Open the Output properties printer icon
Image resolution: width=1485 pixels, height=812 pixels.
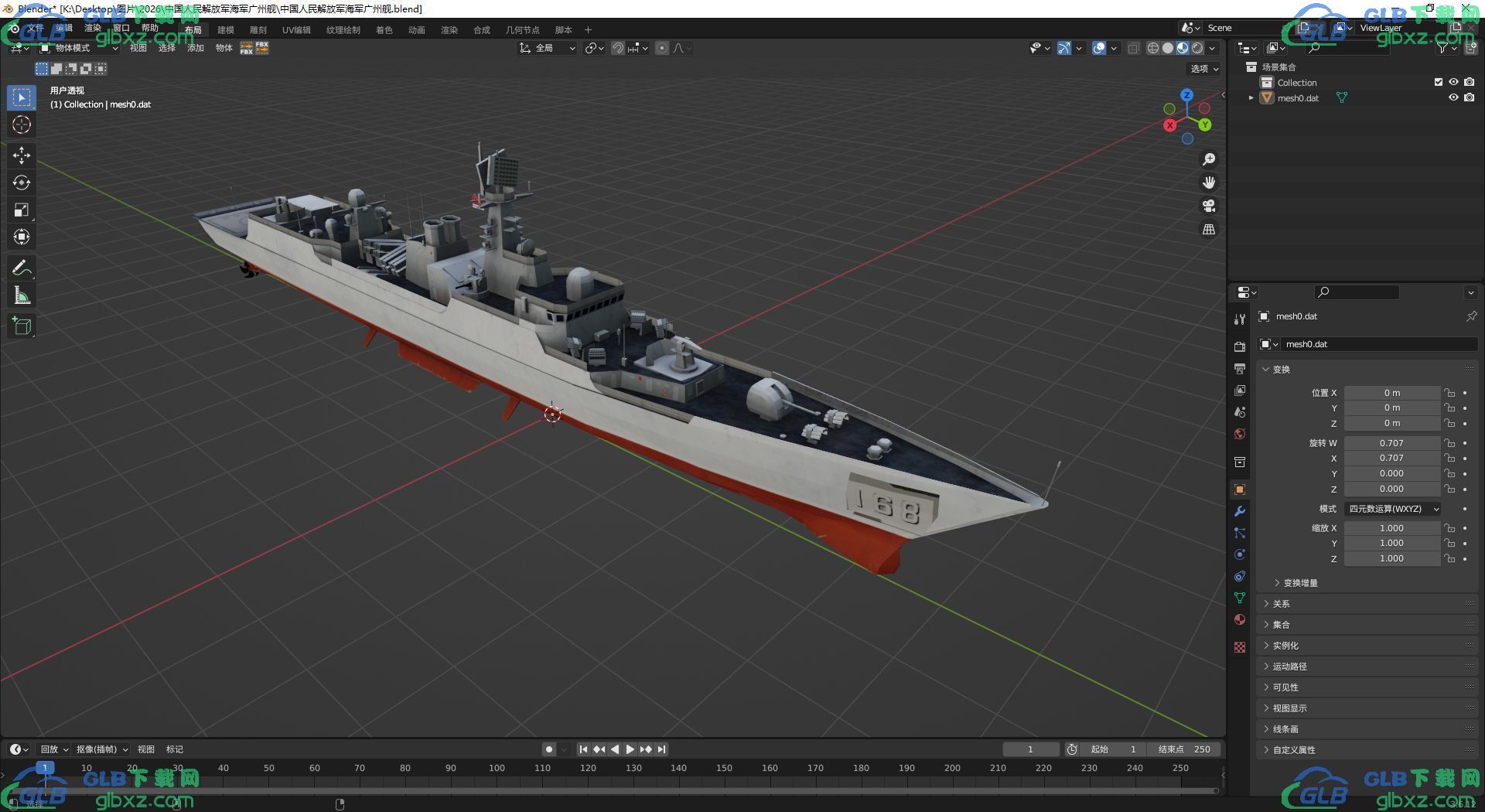point(1240,368)
